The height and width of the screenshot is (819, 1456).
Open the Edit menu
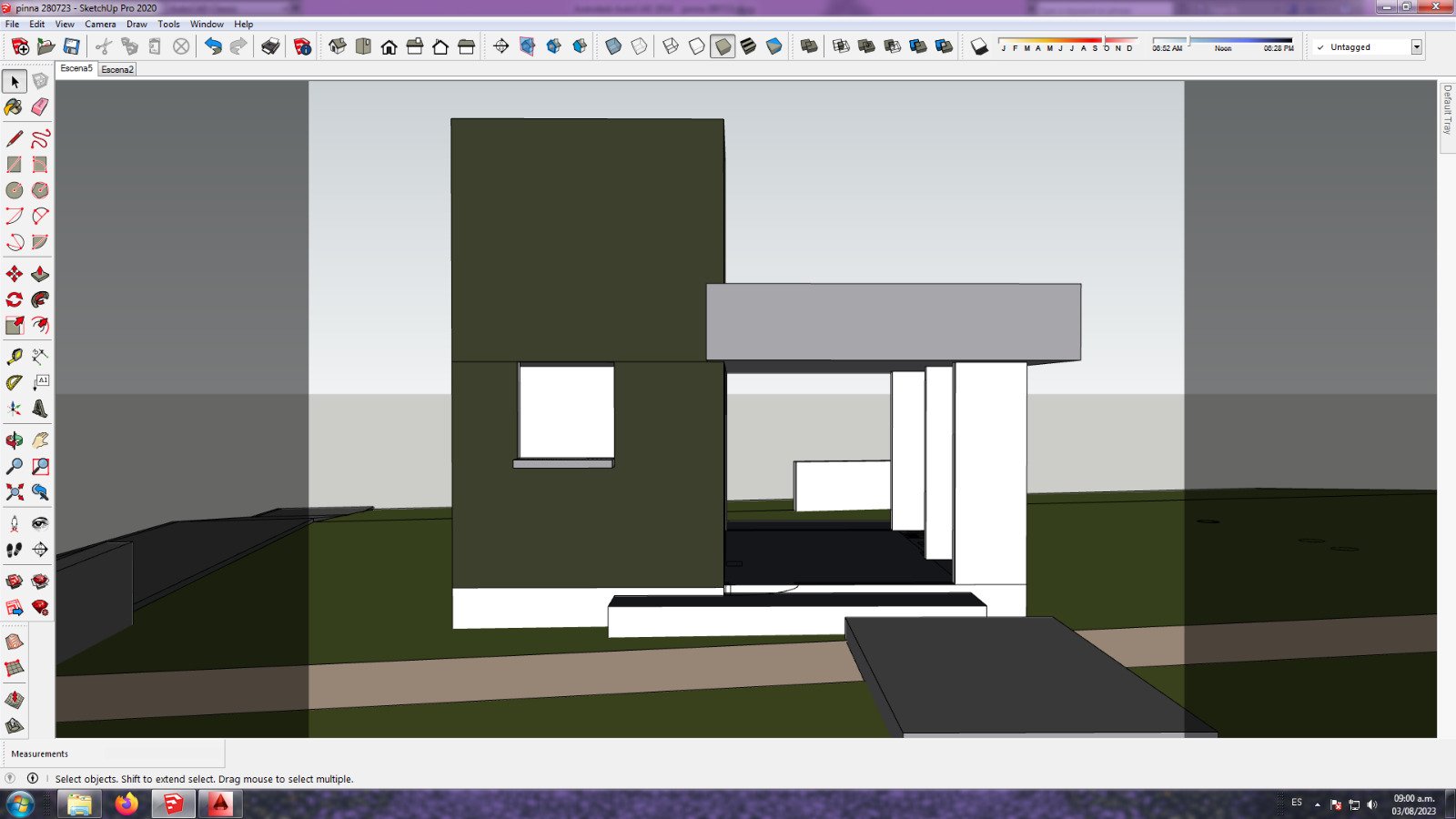37,25
